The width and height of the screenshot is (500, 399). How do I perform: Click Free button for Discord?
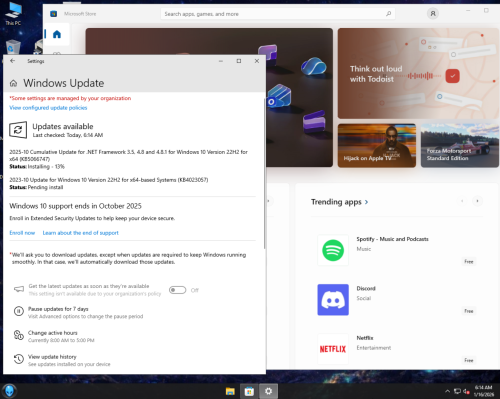(x=469, y=311)
